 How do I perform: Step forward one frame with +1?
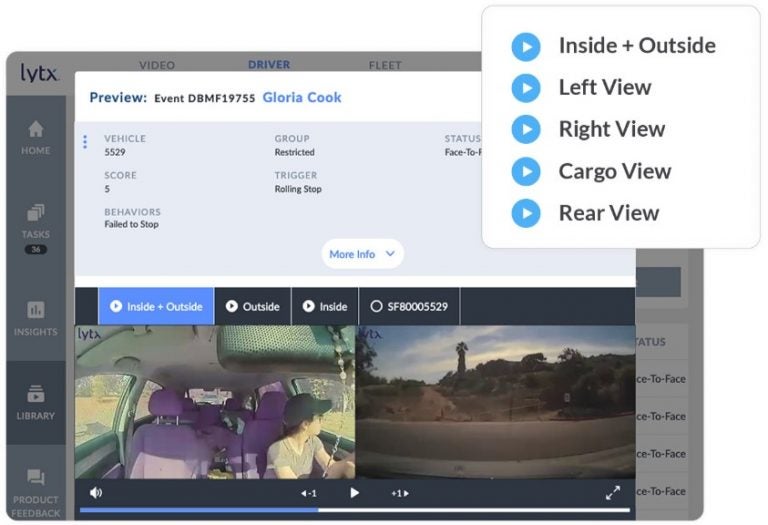[x=399, y=493]
